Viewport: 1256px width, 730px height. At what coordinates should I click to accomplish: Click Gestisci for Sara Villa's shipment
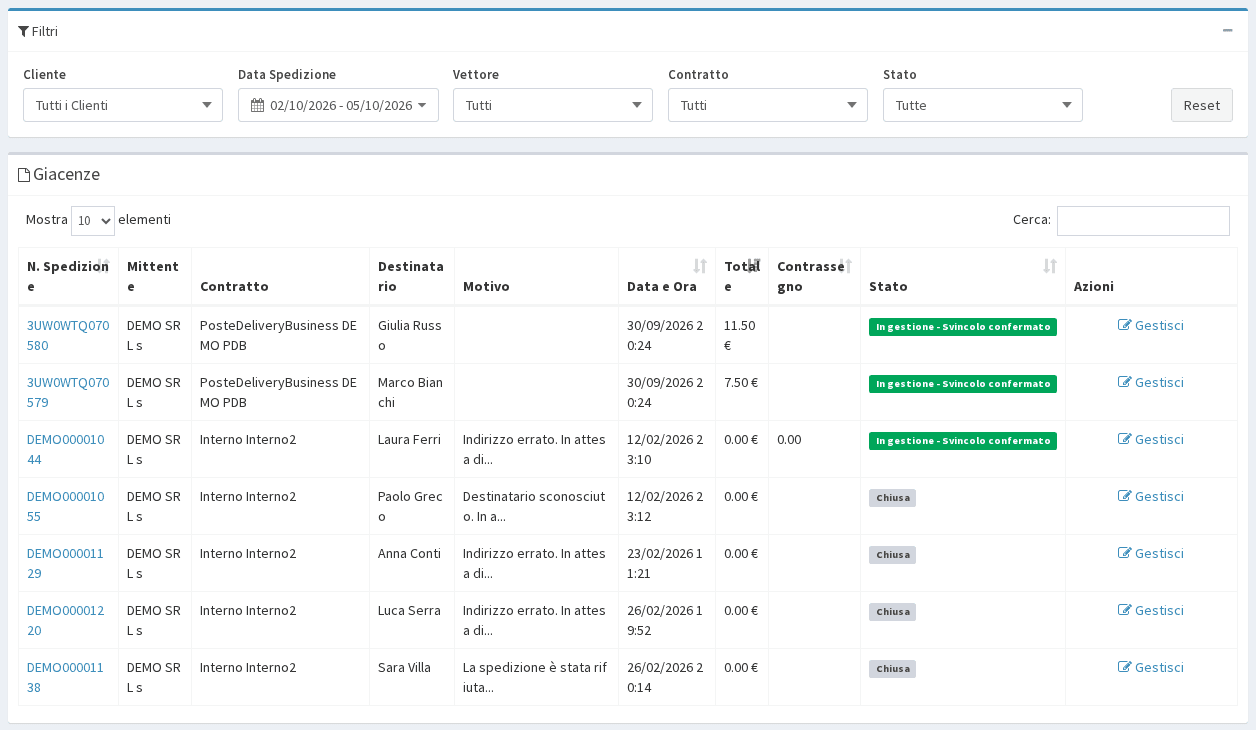point(1151,667)
